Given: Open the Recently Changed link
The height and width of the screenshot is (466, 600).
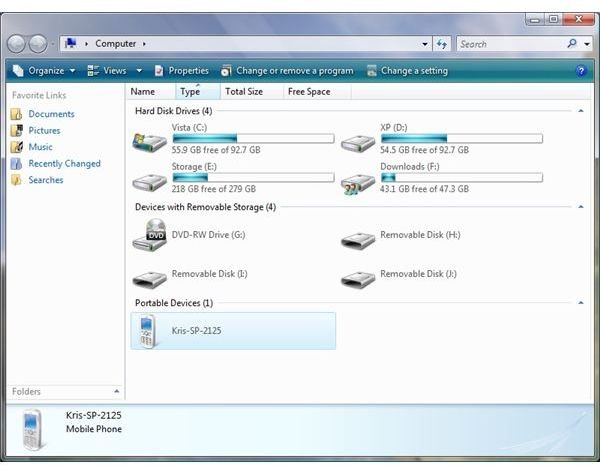Looking at the screenshot, I should click(x=65, y=164).
